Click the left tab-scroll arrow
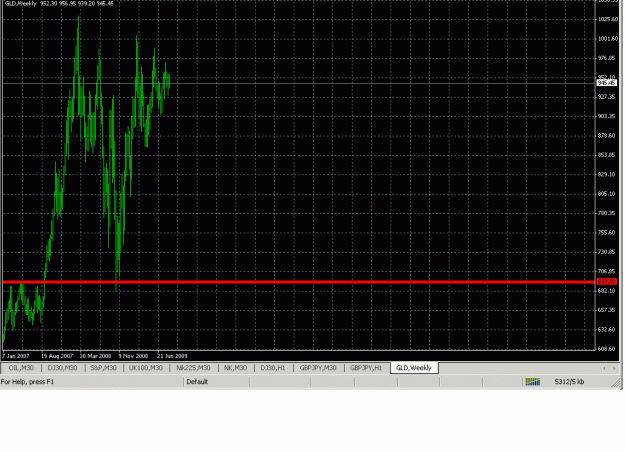The height and width of the screenshot is (452, 625). pyautogui.click(x=604, y=368)
